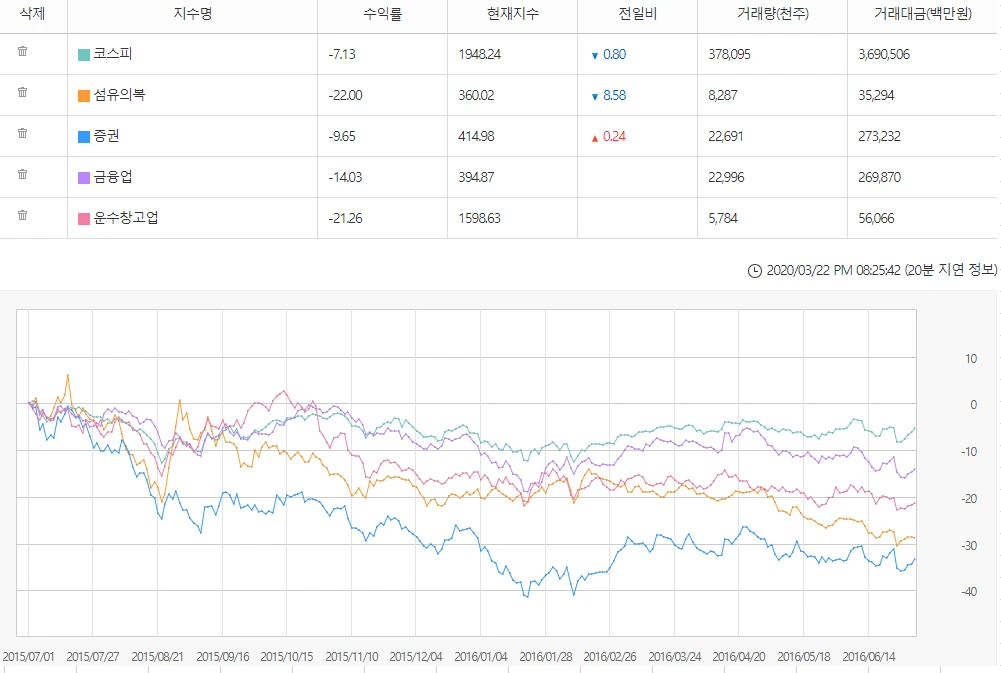Viewport: 1001px width, 673px height.
Task: Click the 지수명 column header
Action: 193,13
